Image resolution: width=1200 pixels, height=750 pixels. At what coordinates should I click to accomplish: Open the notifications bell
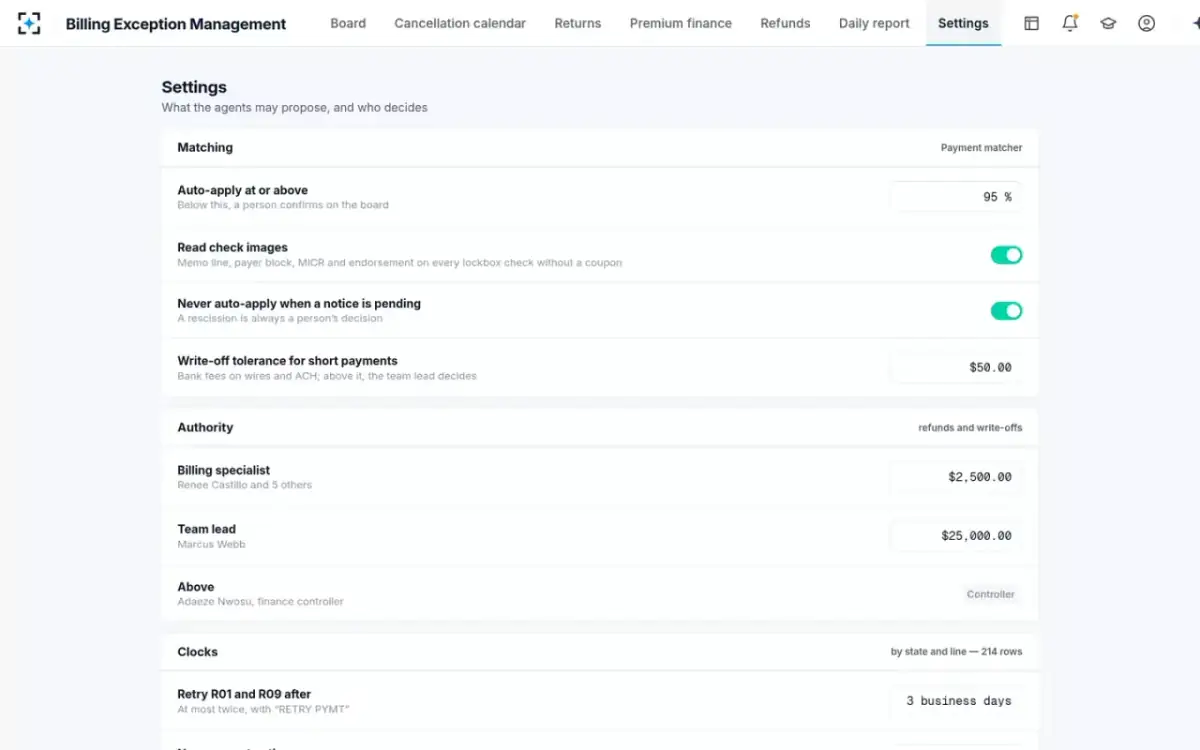point(1070,23)
